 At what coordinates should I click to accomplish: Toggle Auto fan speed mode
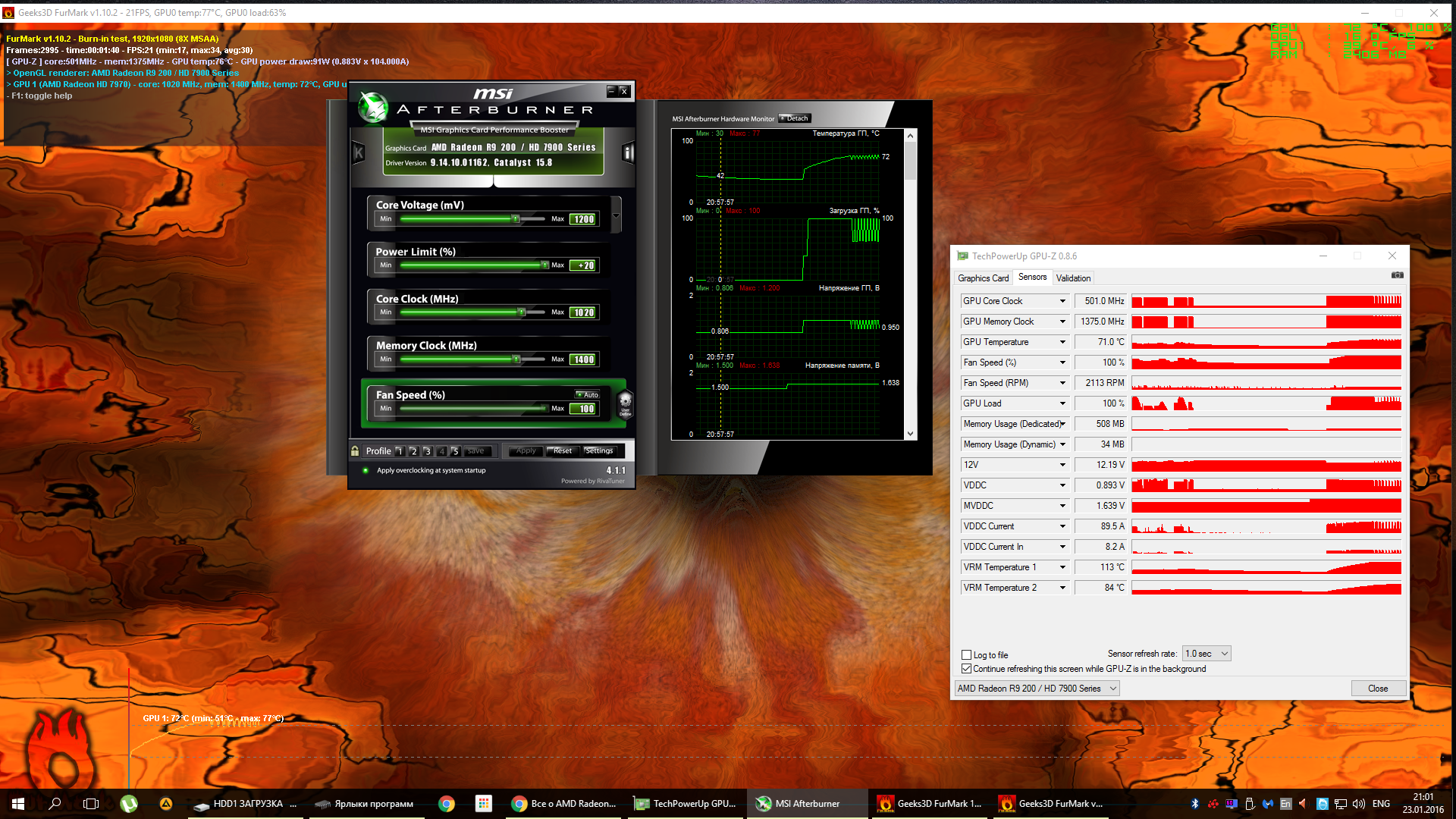pyautogui.click(x=588, y=394)
